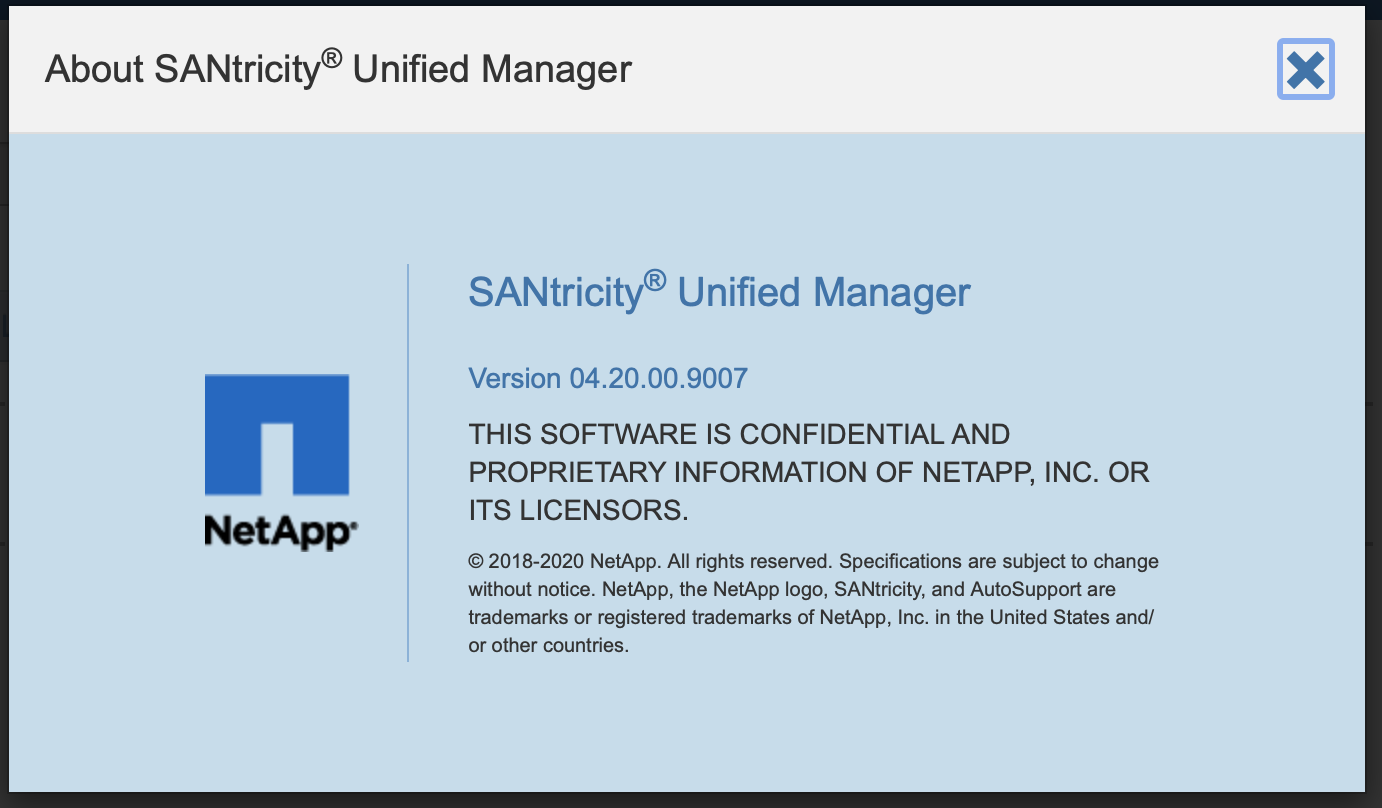Click the 'THIS SOFTWARE IS CONFIDENTIAL AND' line
This screenshot has height=808, width=1382.
coord(739,435)
